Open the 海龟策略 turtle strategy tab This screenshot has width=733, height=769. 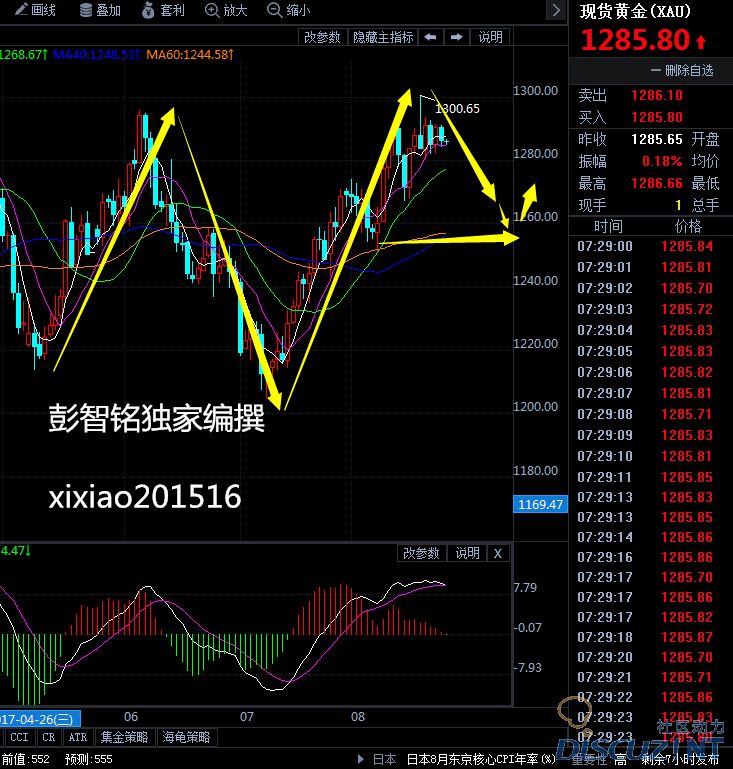186,737
